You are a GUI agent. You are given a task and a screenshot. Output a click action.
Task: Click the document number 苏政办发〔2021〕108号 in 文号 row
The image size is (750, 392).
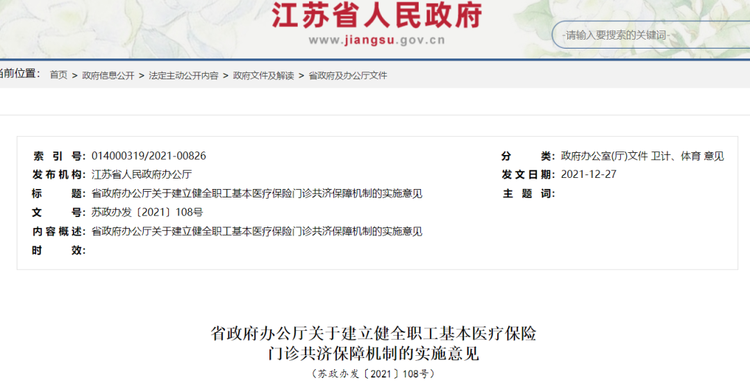click(x=147, y=212)
